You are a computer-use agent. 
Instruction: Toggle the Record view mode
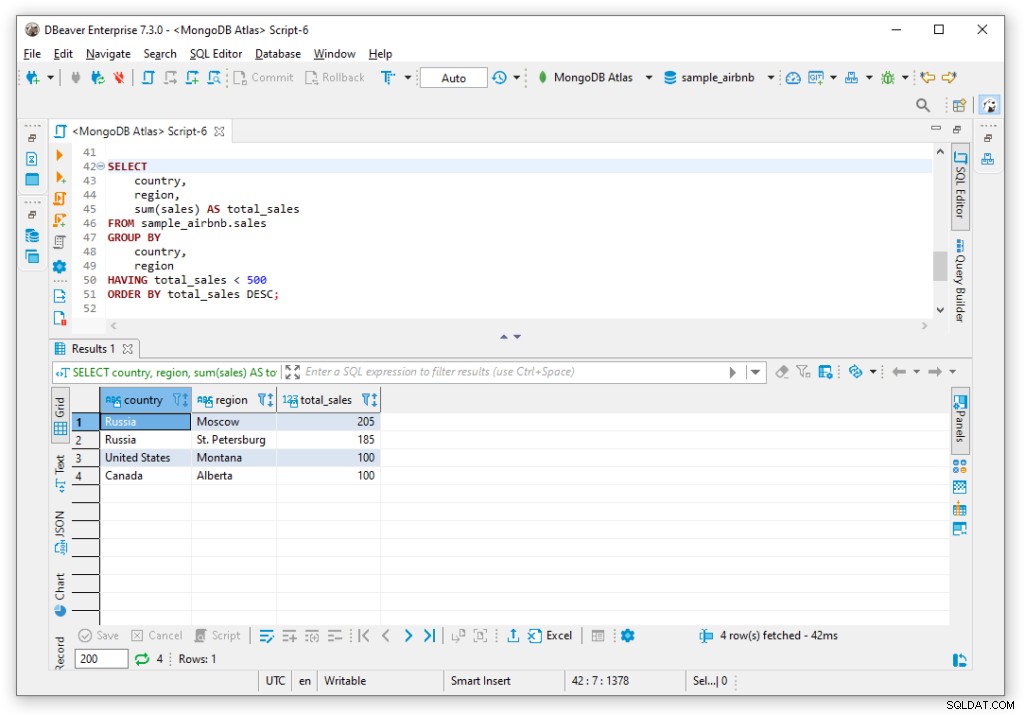(60, 652)
